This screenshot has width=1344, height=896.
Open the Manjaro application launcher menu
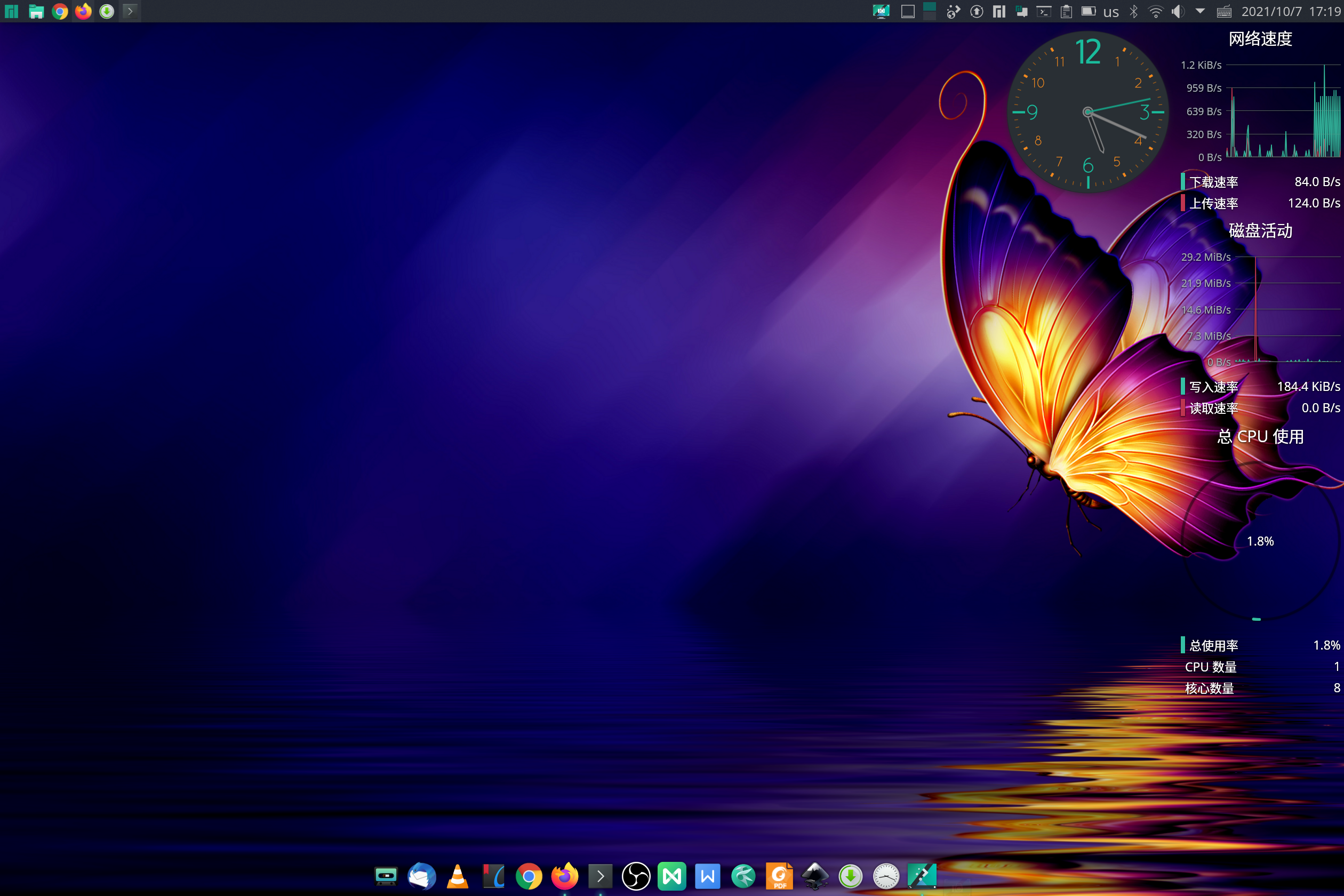pos(12,11)
